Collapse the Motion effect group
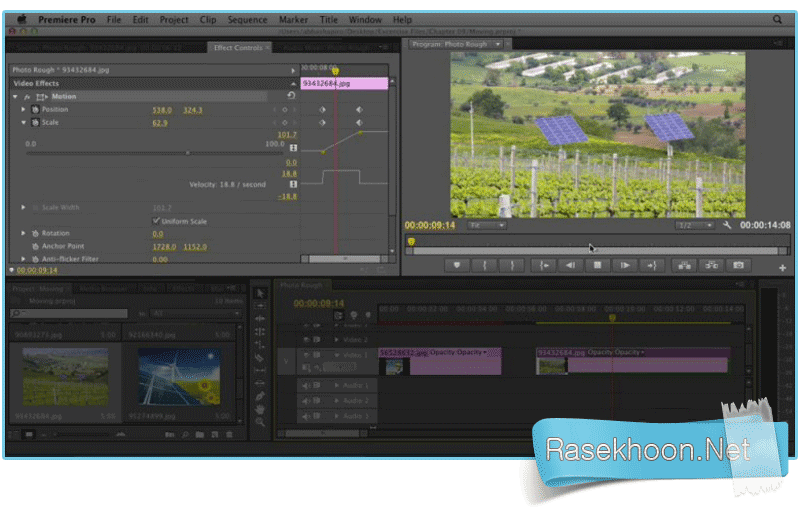This screenshot has height=509, width=800. [15, 96]
